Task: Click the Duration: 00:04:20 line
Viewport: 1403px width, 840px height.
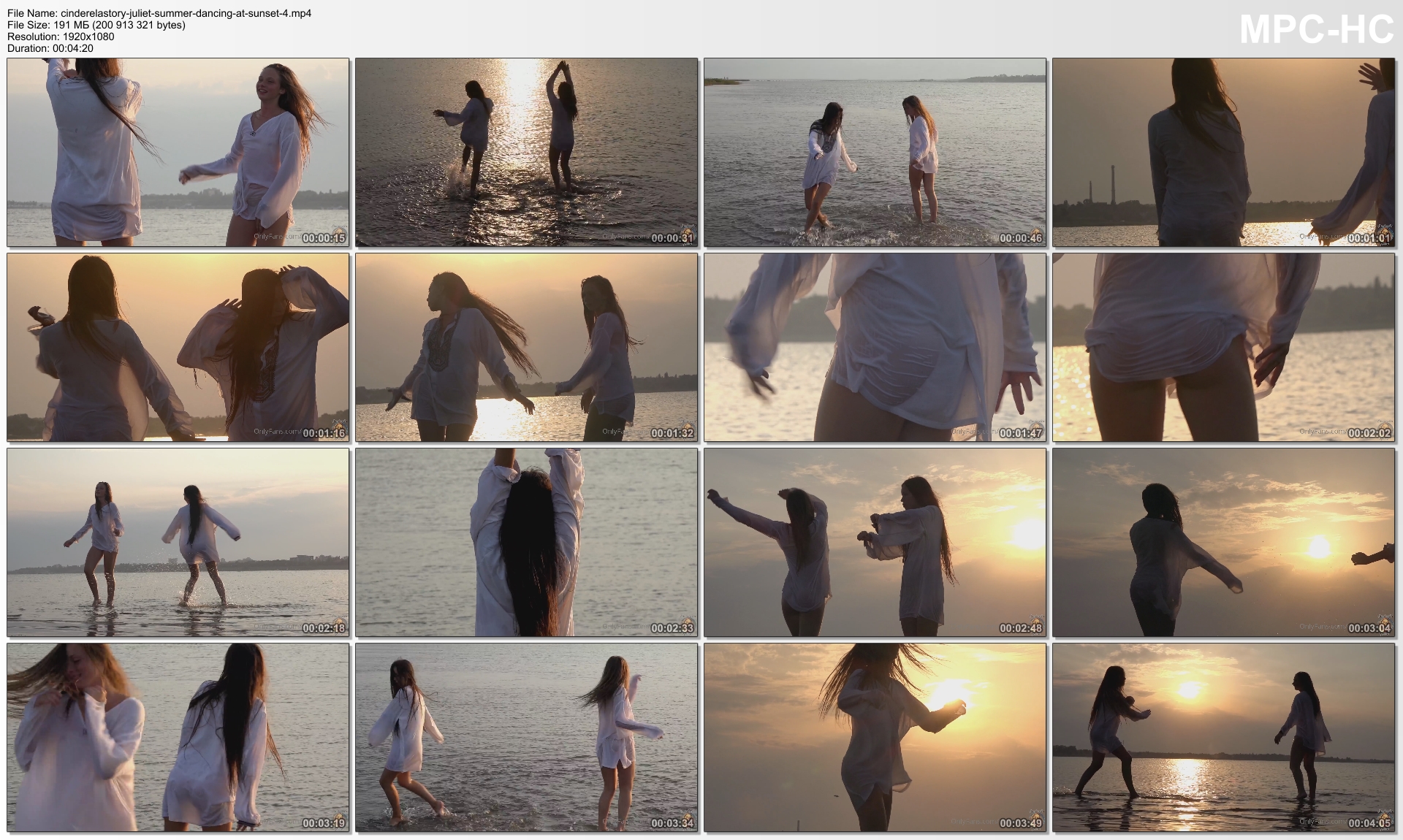Action: (50, 48)
